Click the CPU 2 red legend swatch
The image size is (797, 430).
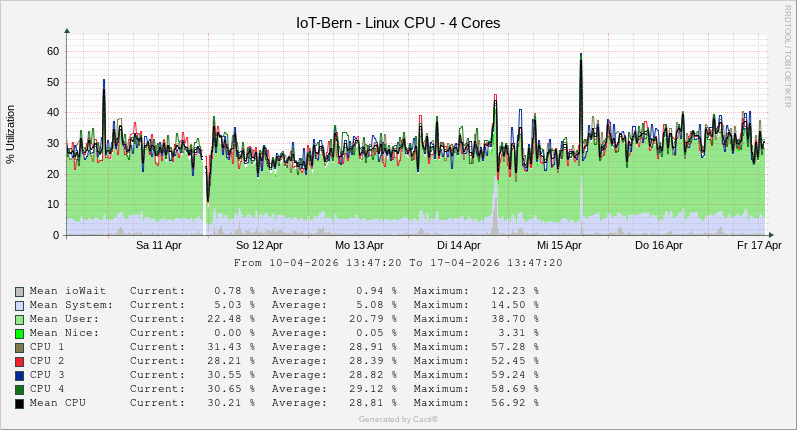coord(20,361)
